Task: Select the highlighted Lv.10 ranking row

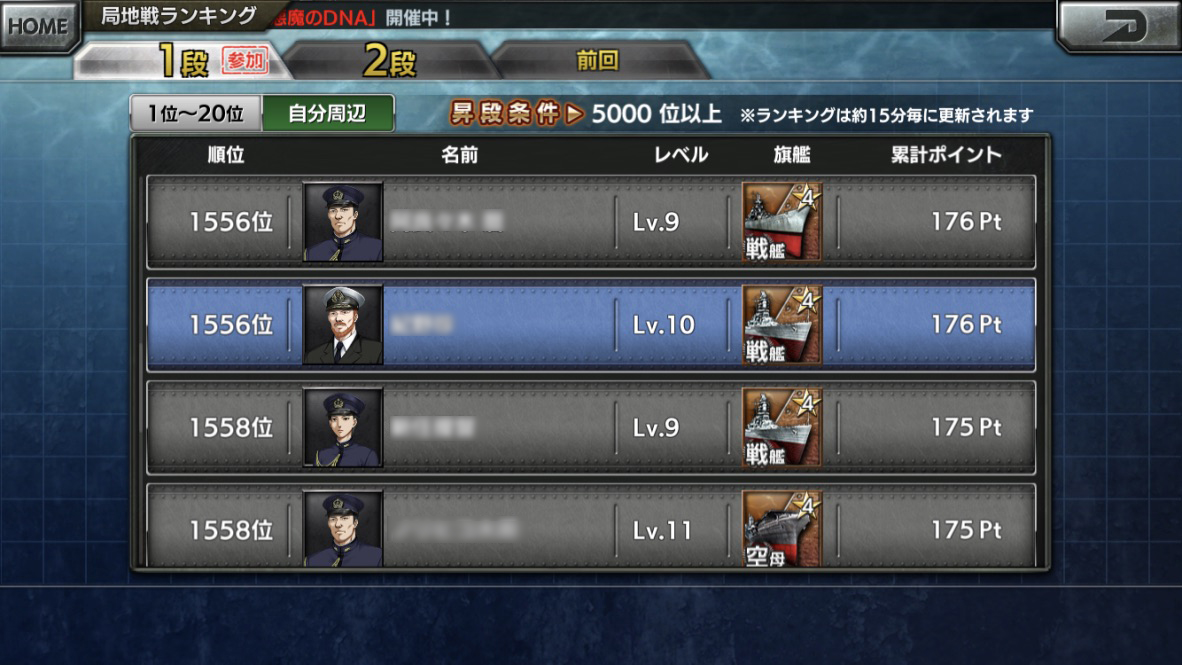Action: [x=591, y=325]
